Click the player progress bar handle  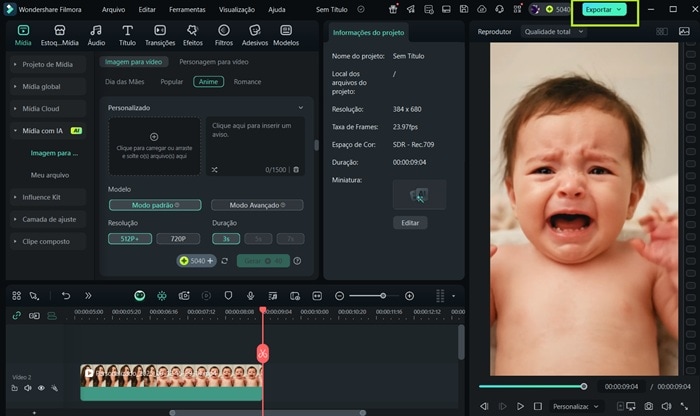[583, 387]
